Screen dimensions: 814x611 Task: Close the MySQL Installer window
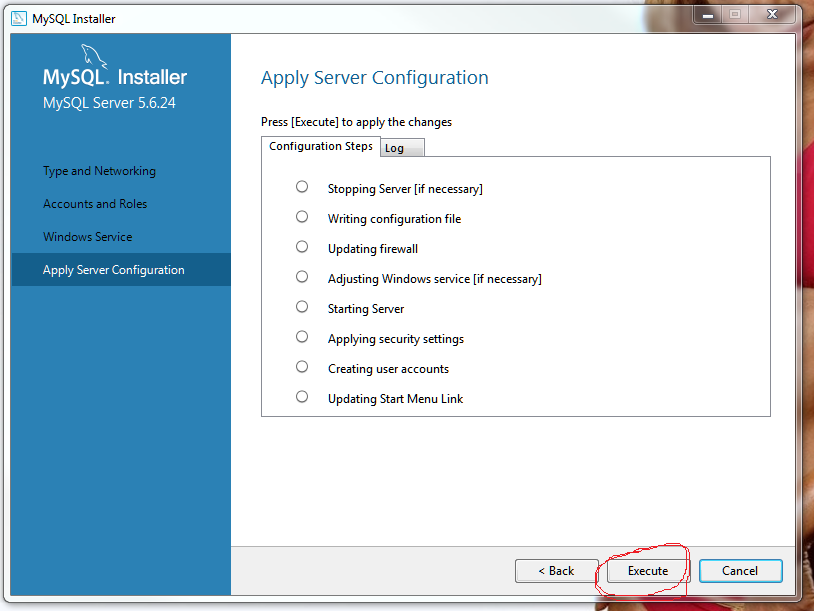(774, 16)
